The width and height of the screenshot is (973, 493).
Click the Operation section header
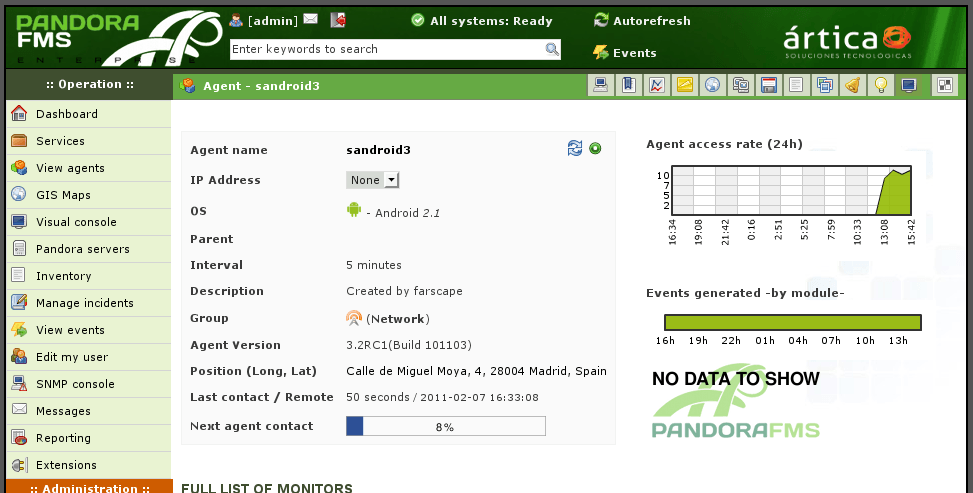89,84
